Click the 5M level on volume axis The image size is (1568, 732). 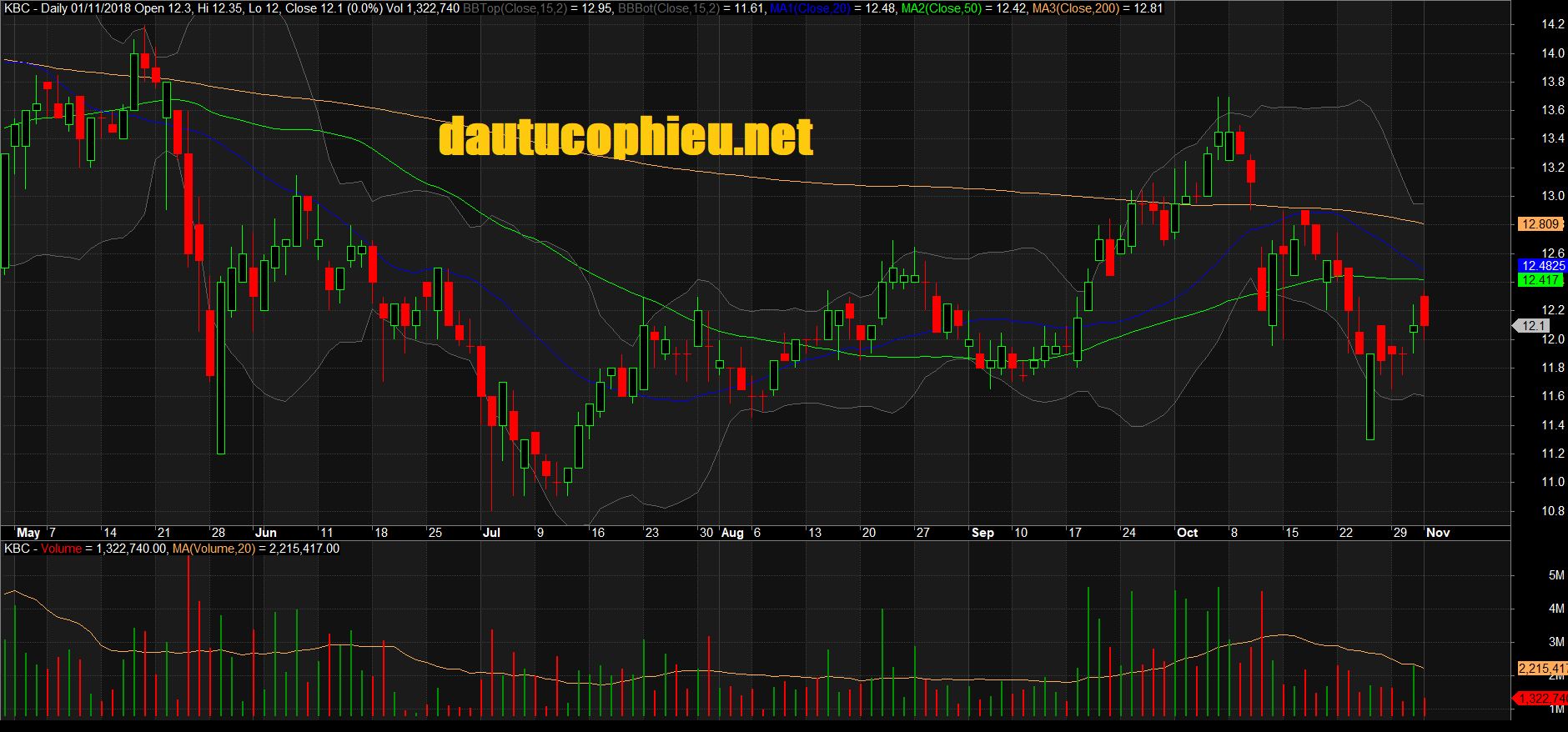(x=1555, y=575)
